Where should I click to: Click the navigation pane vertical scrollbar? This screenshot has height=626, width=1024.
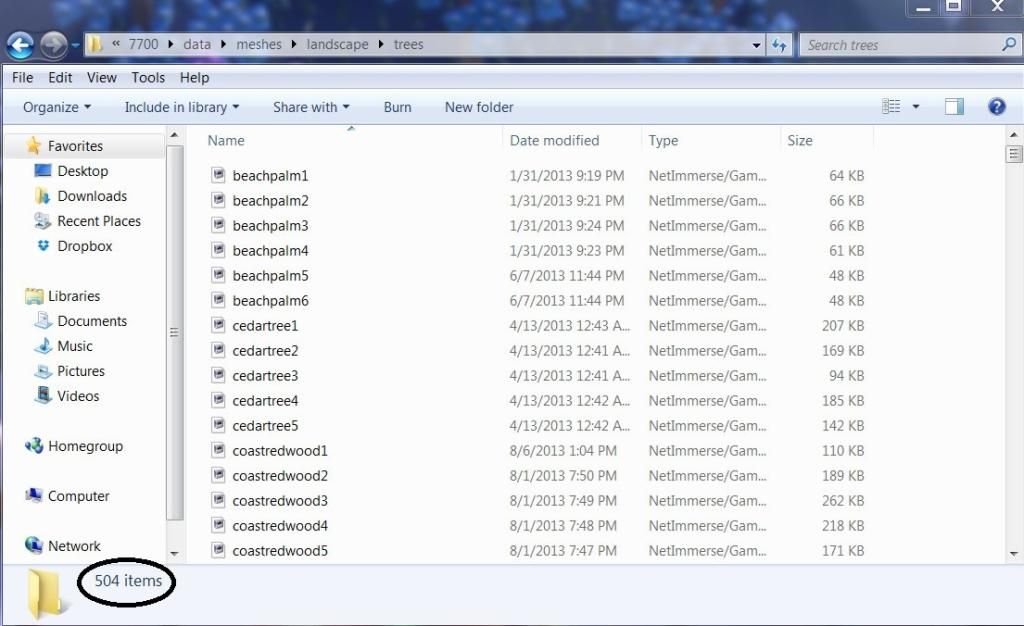174,330
